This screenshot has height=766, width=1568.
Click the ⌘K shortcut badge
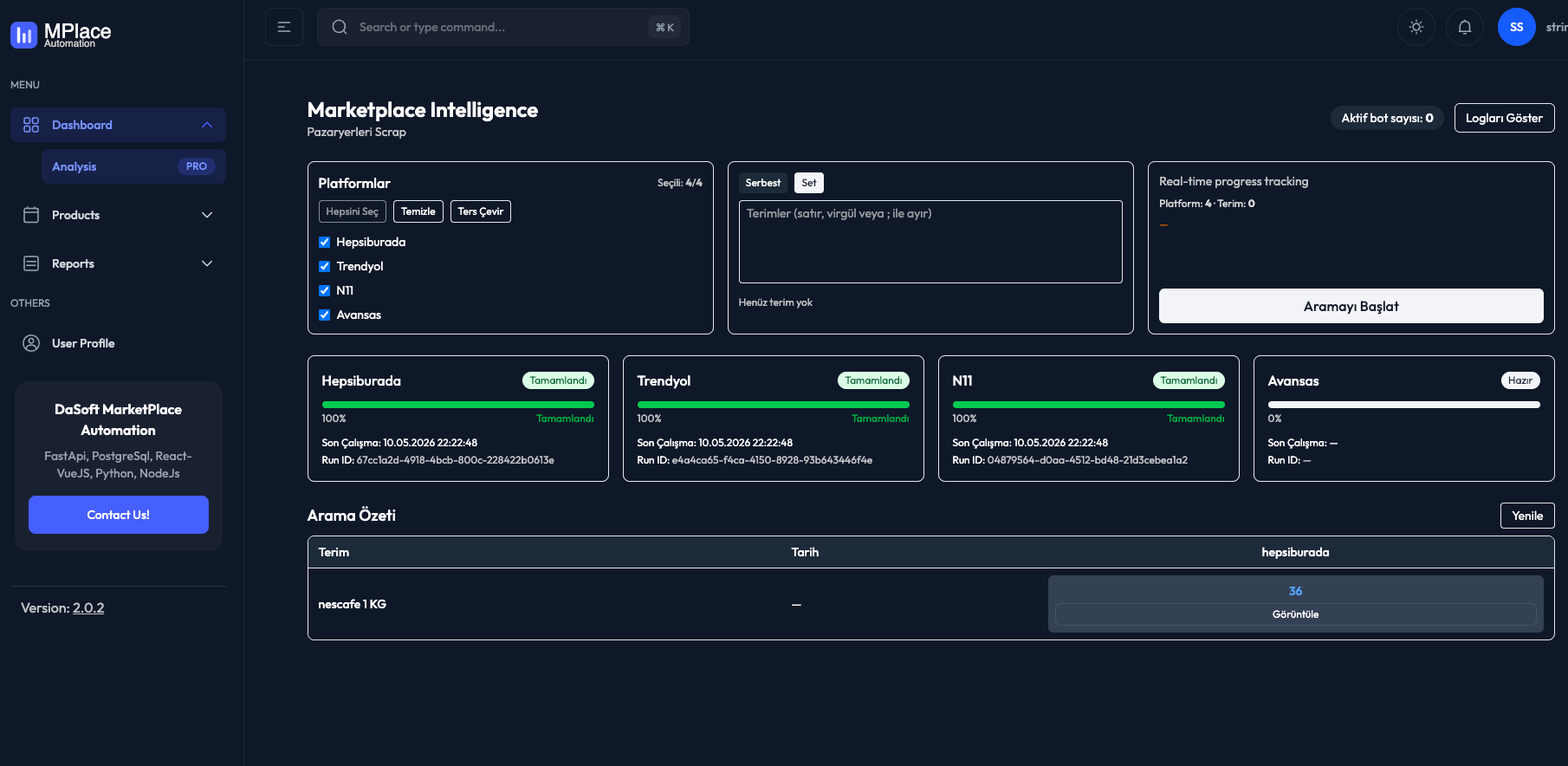pos(665,28)
